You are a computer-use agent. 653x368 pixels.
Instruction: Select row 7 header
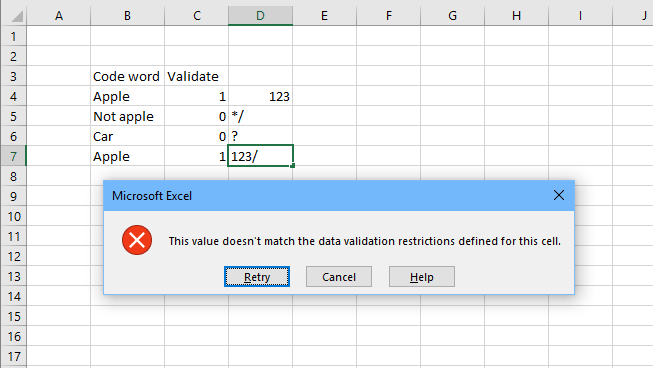14,156
